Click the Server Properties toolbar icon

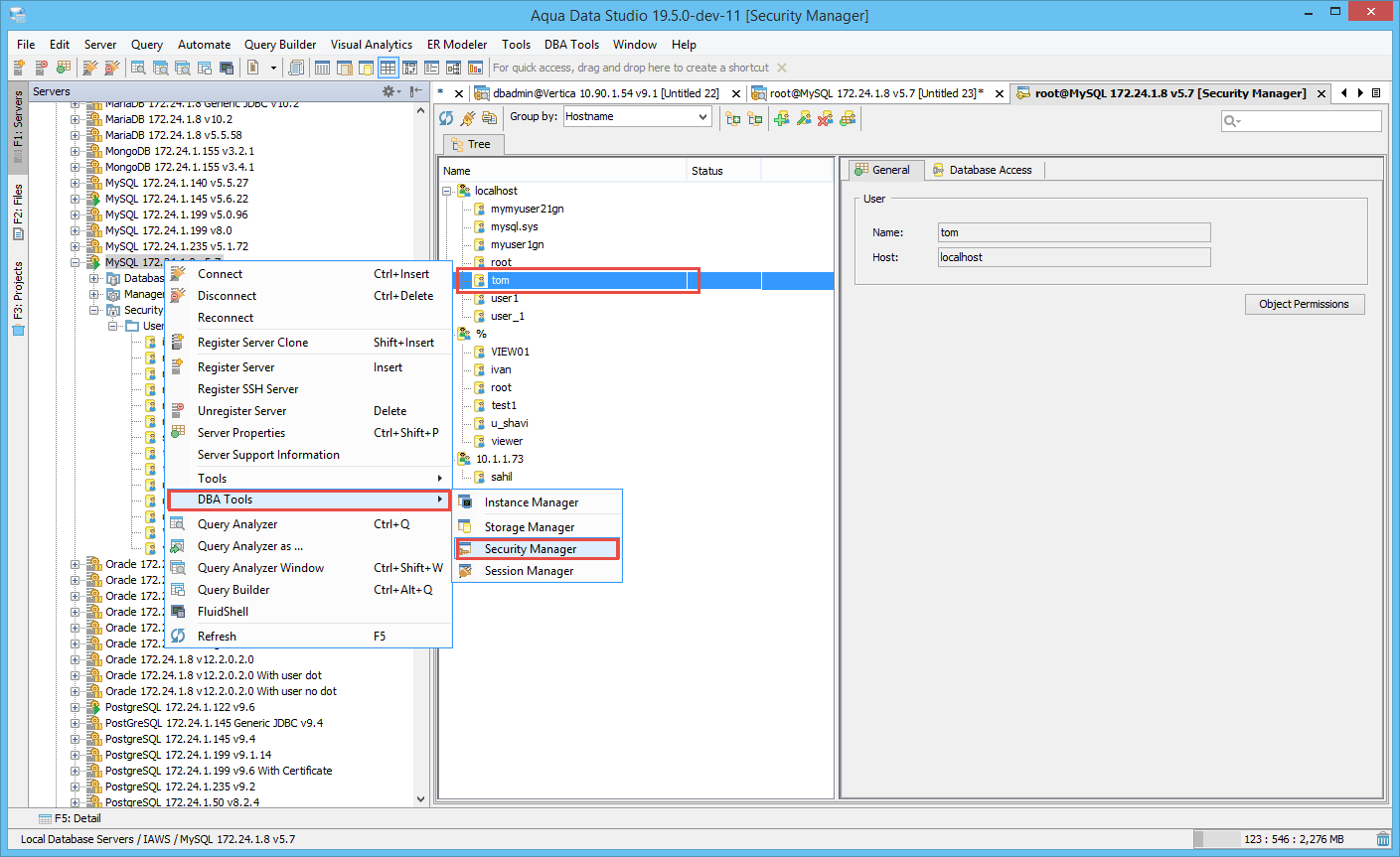[x=63, y=68]
